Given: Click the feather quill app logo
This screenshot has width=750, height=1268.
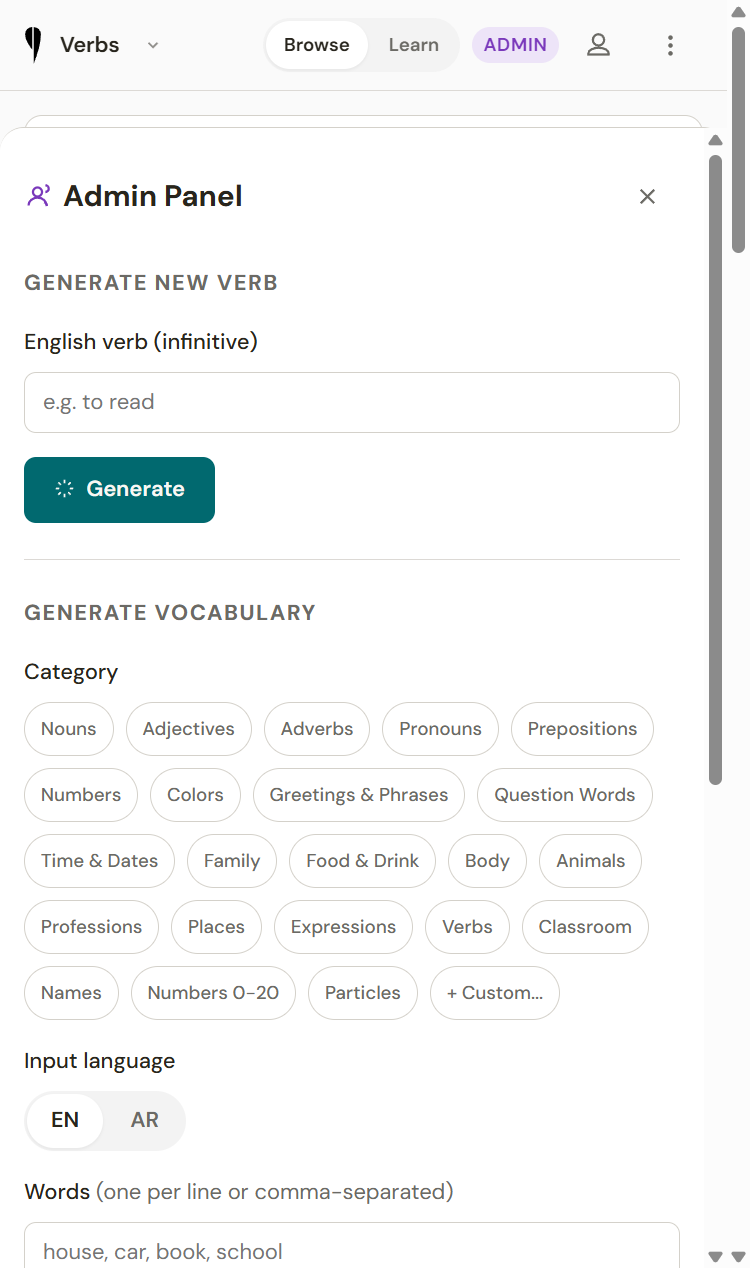Looking at the screenshot, I should tap(34, 45).
